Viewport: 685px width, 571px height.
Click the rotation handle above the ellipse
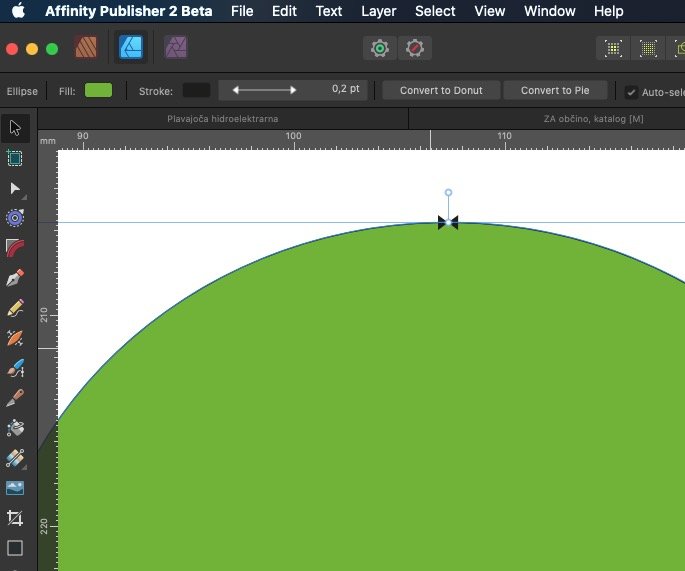click(x=448, y=192)
